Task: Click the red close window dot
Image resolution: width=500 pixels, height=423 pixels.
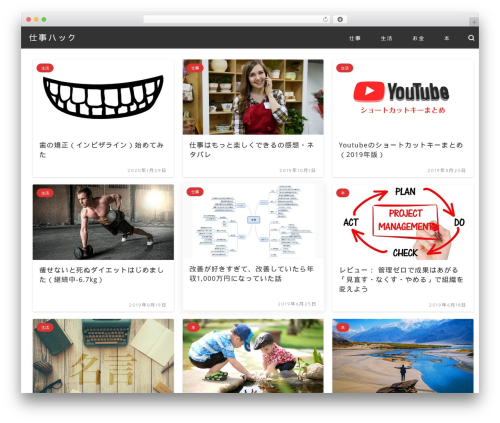Action: 29,19
